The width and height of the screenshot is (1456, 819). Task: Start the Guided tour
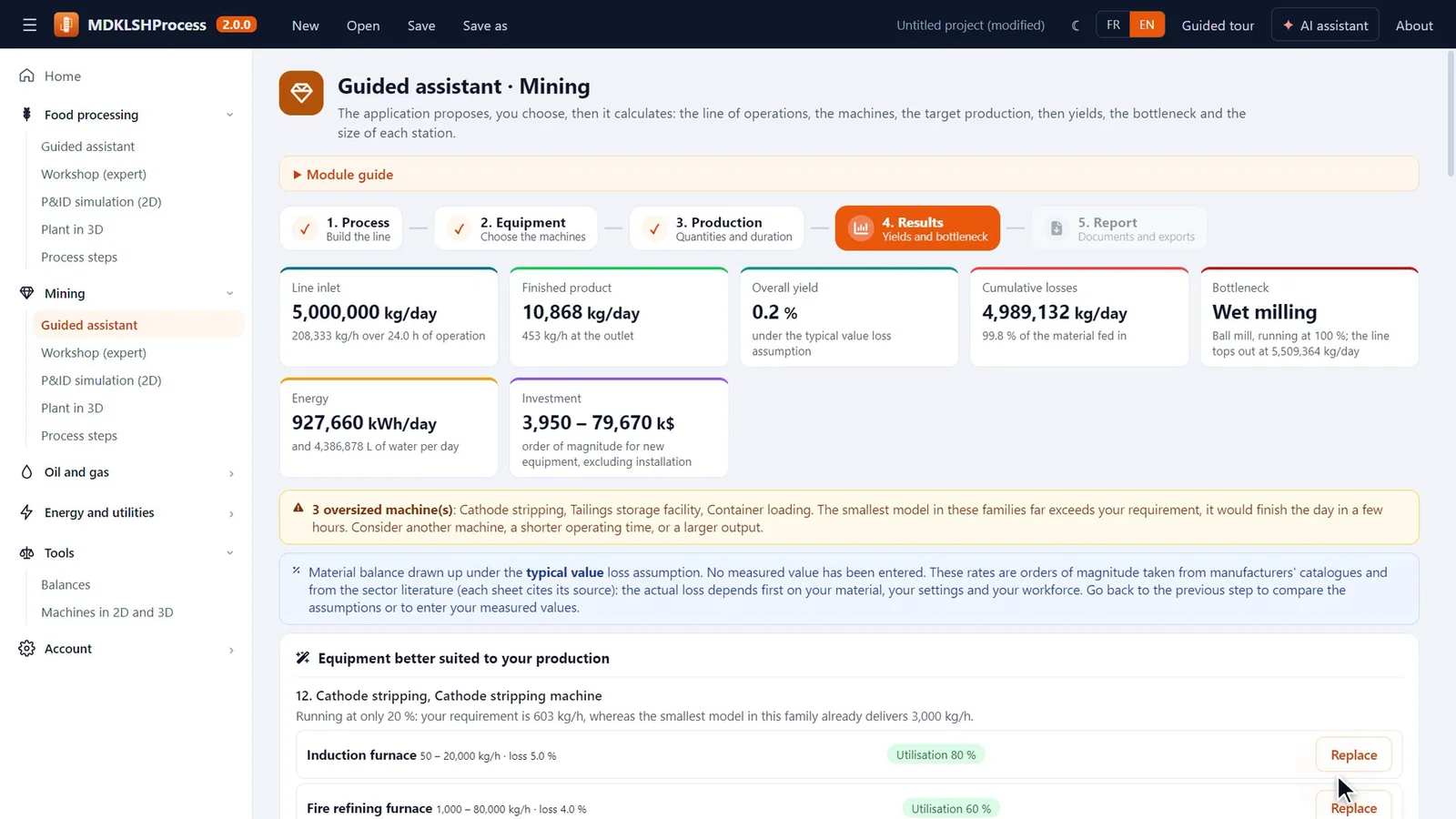(1218, 25)
